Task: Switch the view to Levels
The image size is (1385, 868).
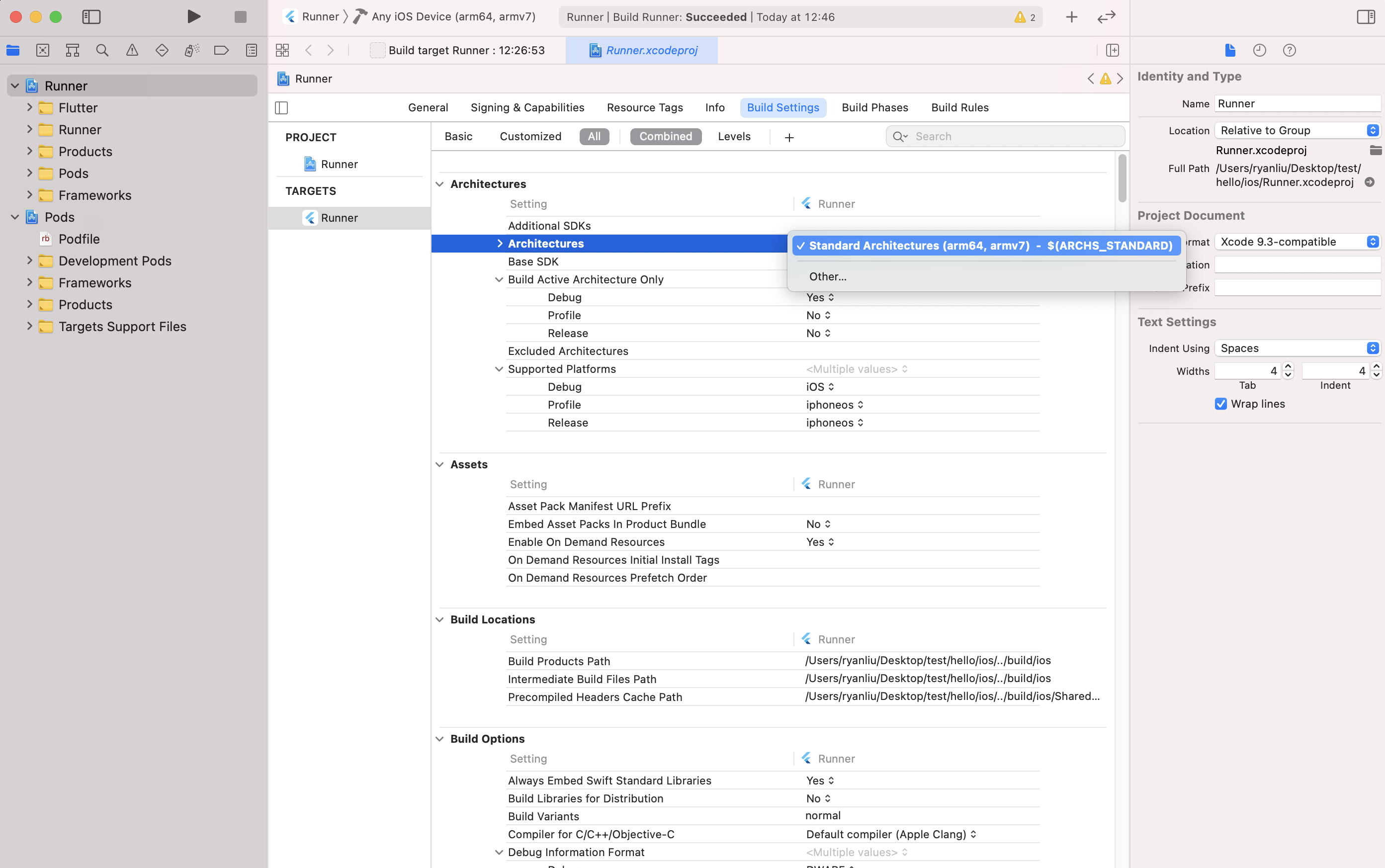Action: [734, 137]
